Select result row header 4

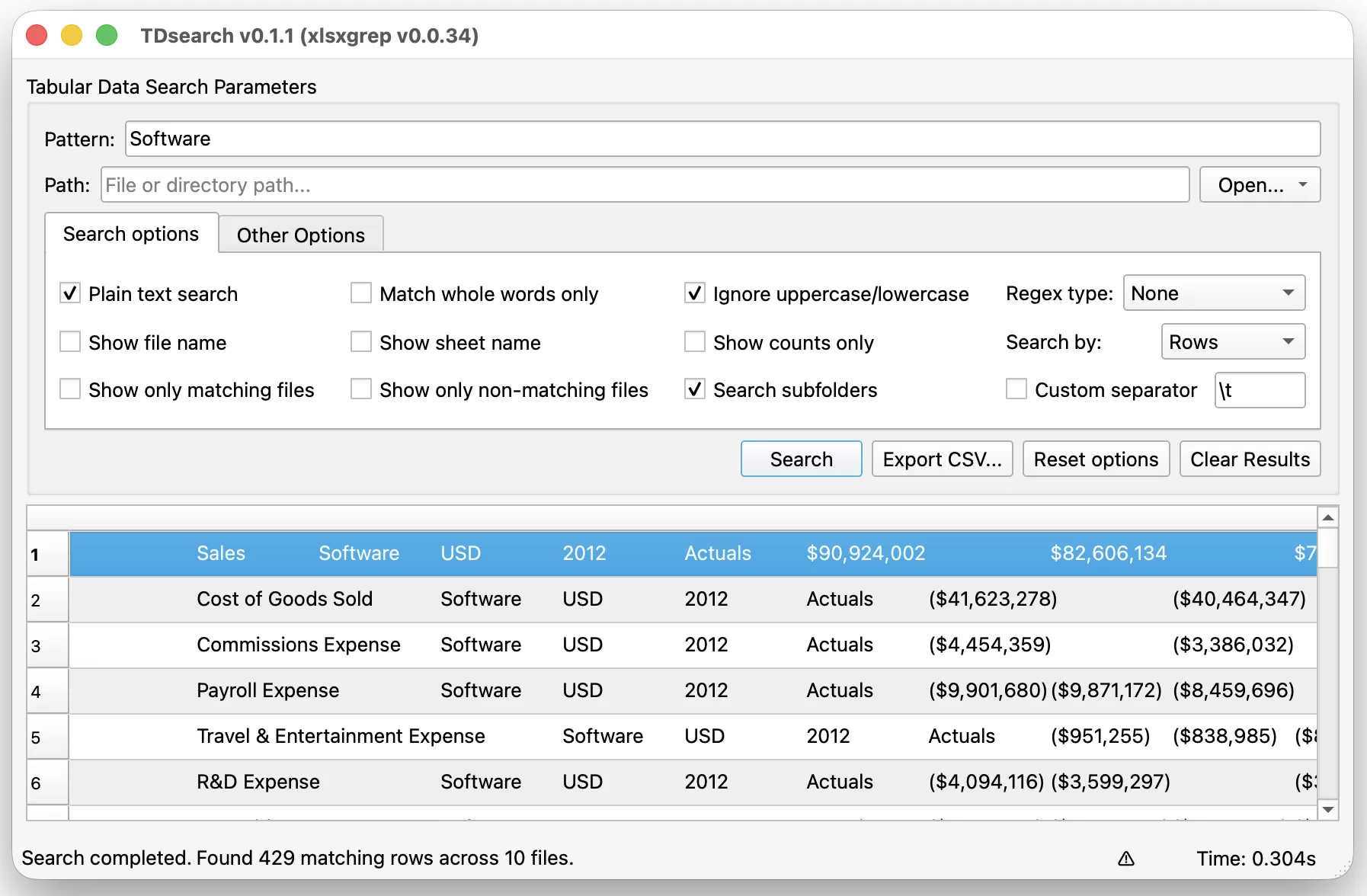pyautogui.click(x=48, y=691)
